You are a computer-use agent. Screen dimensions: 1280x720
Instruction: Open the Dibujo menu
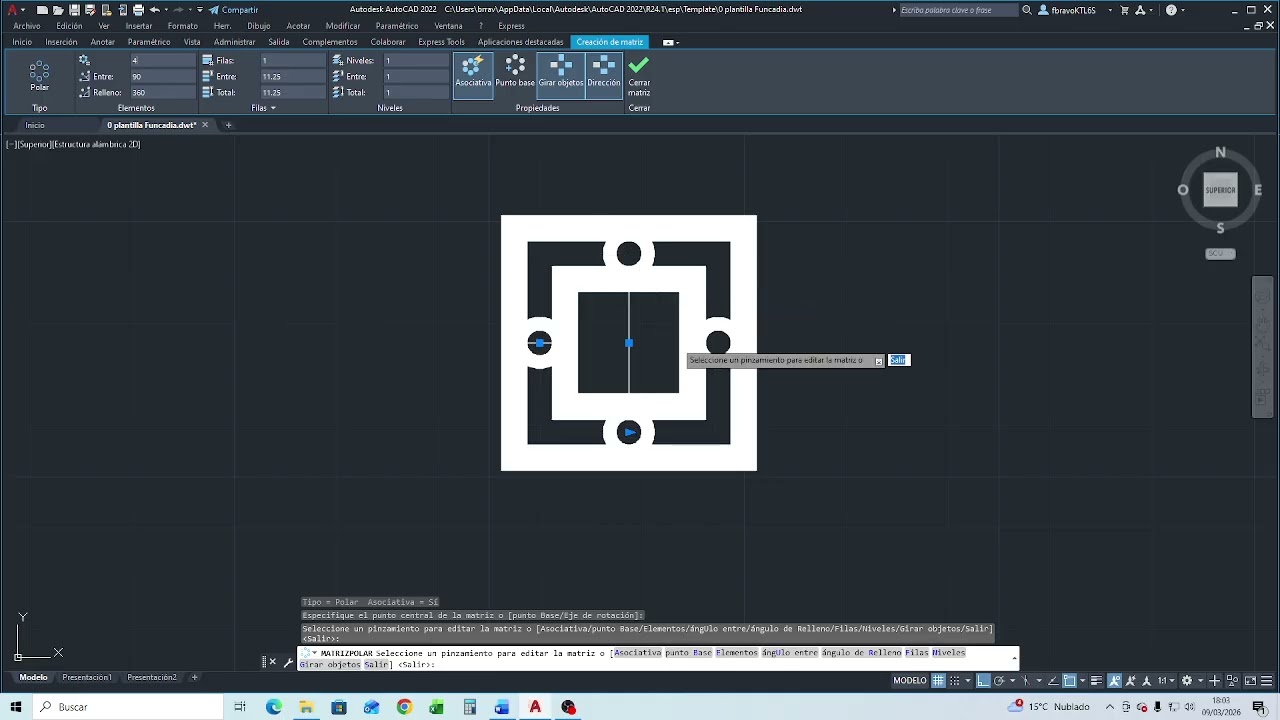point(259,26)
